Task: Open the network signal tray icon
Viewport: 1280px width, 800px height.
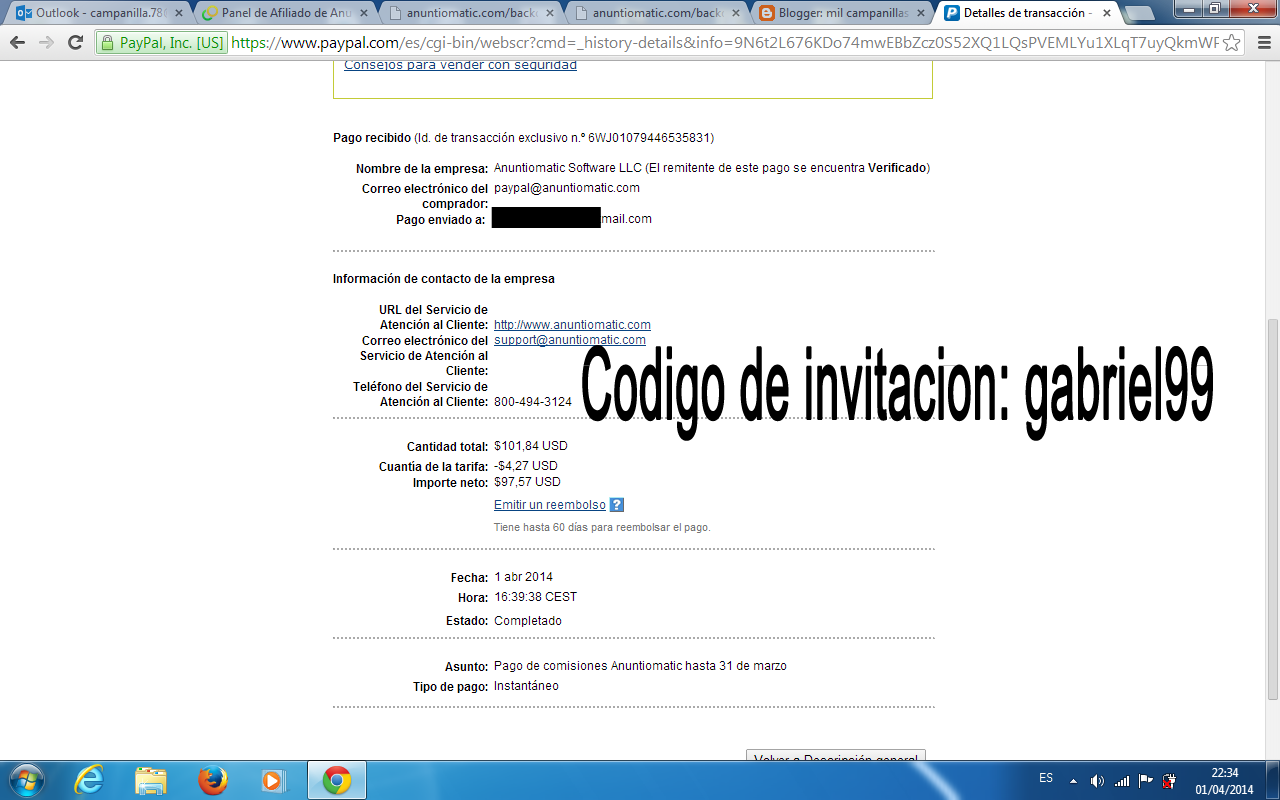Action: [x=1122, y=781]
